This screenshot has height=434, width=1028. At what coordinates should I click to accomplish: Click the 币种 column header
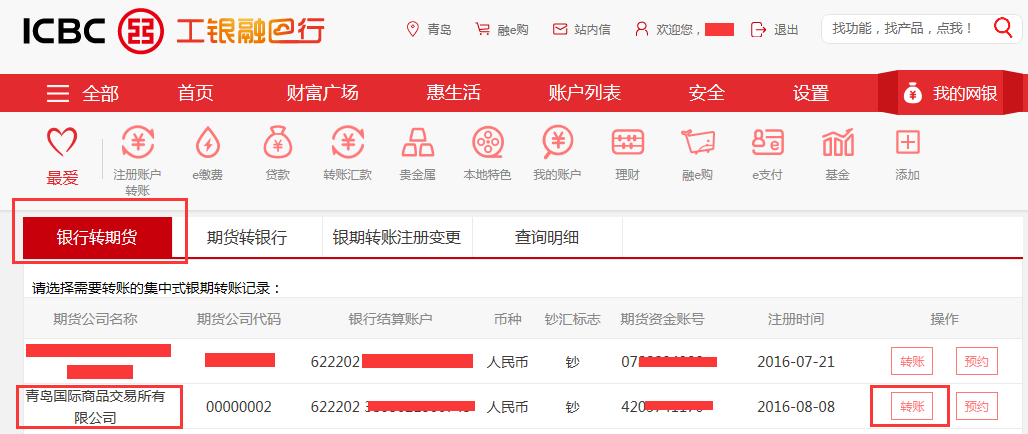click(x=507, y=319)
